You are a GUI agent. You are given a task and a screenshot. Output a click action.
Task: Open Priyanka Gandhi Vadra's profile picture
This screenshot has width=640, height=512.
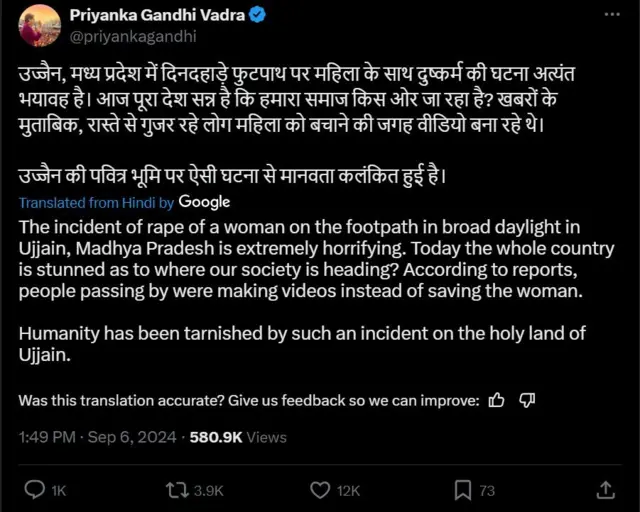(x=42, y=25)
